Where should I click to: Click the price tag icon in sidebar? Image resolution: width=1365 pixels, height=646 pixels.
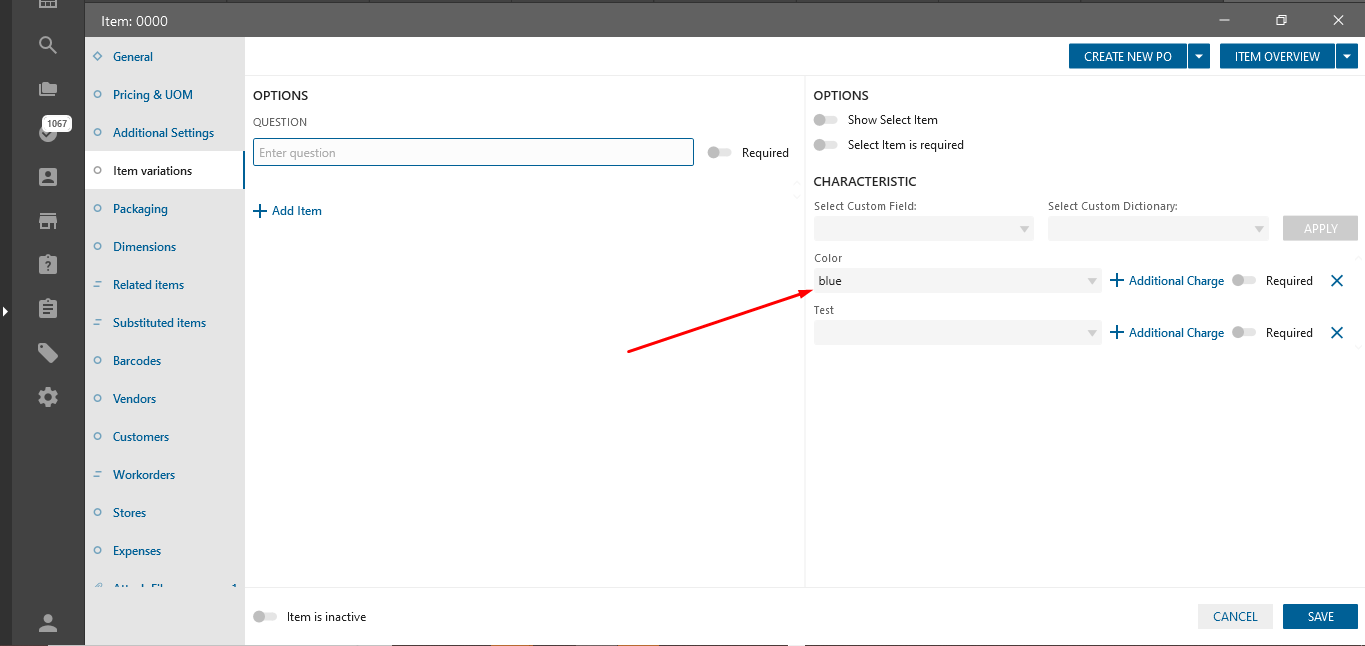click(x=47, y=352)
